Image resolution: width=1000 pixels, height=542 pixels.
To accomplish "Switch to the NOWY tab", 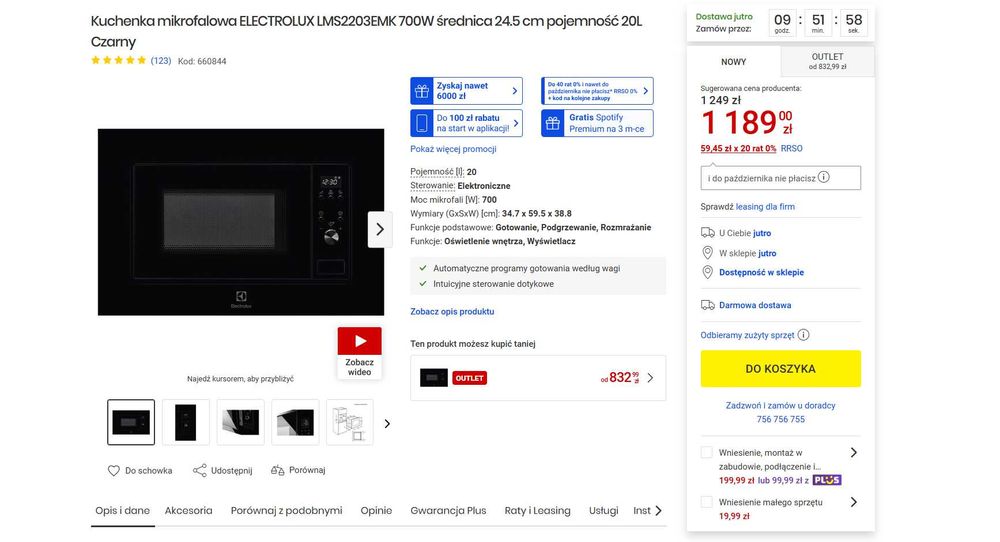I will coord(733,62).
